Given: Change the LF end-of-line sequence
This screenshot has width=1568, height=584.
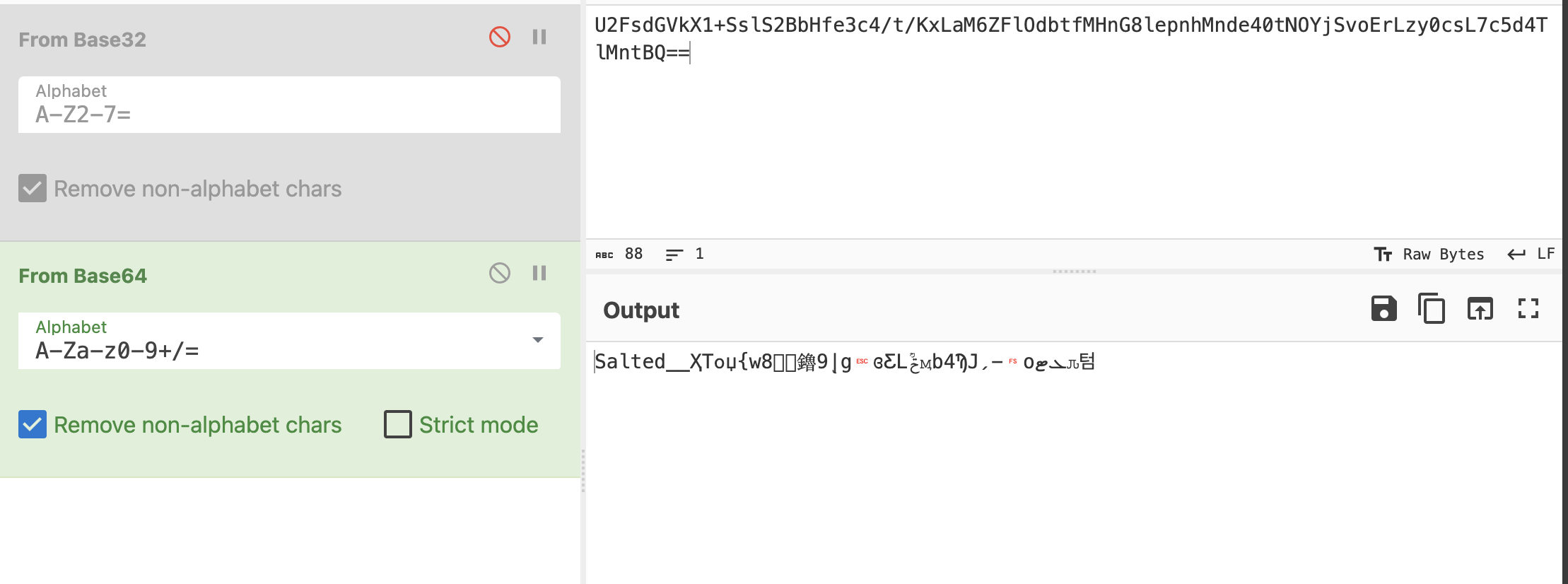Looking at the screenshot, I should click(1531, 255).
